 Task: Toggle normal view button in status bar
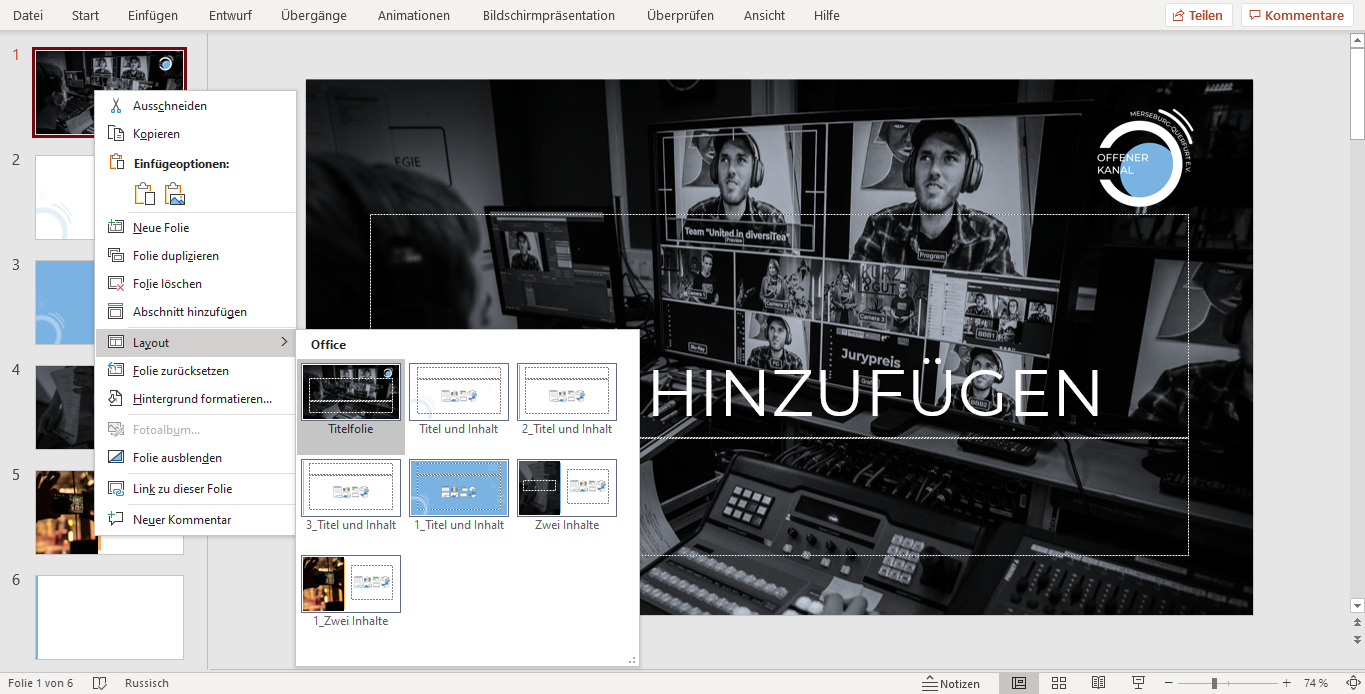click(1018, 683)
